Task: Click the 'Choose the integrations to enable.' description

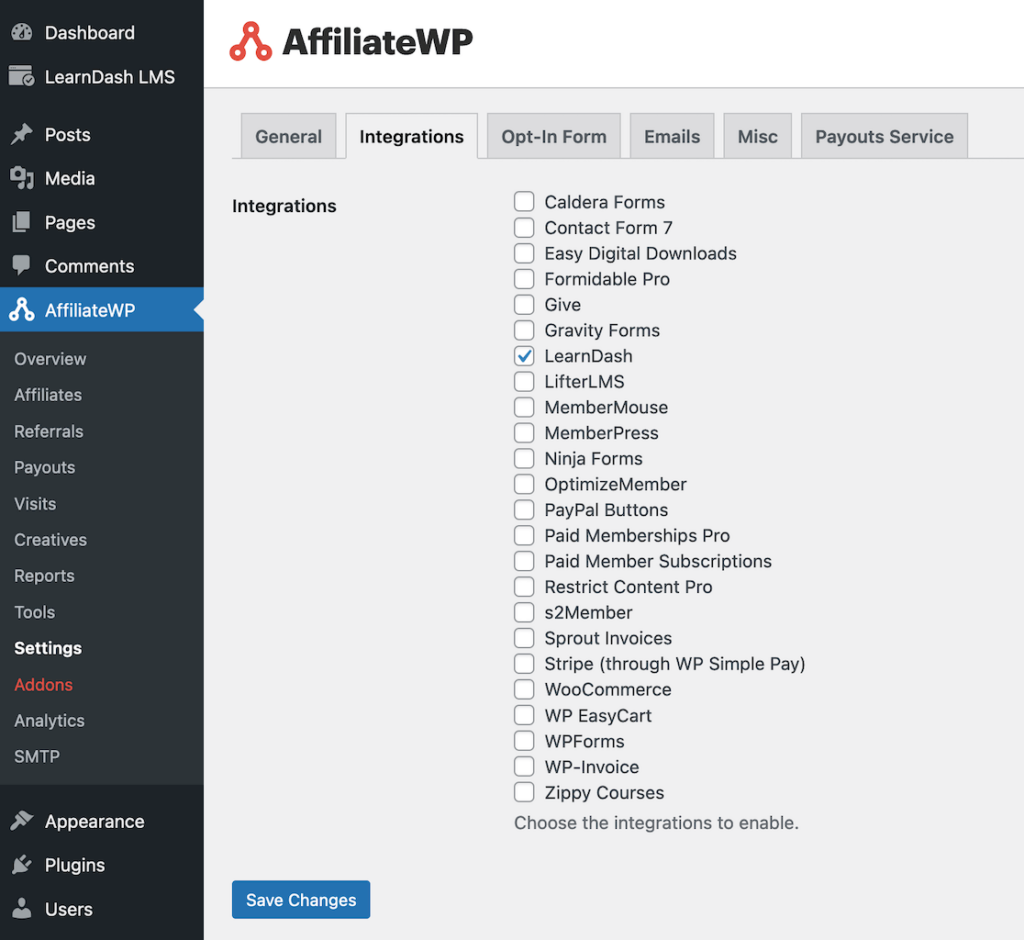Action: click(x=656, y=822)
